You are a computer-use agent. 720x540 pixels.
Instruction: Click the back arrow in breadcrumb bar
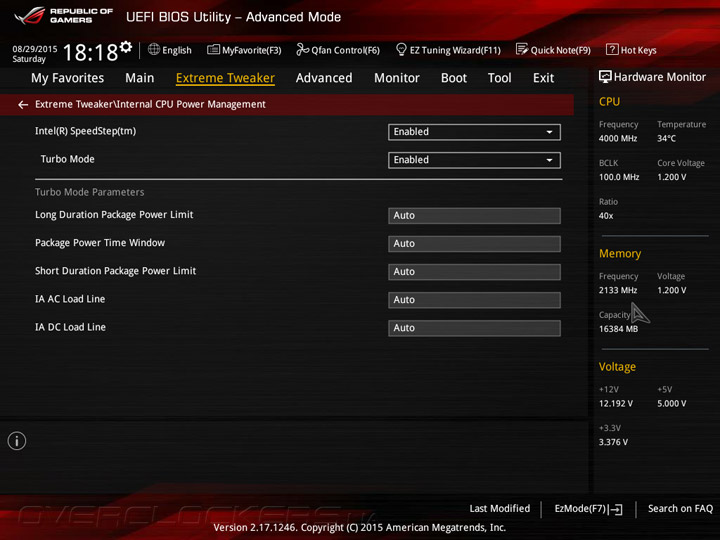(x=23, y=105)
